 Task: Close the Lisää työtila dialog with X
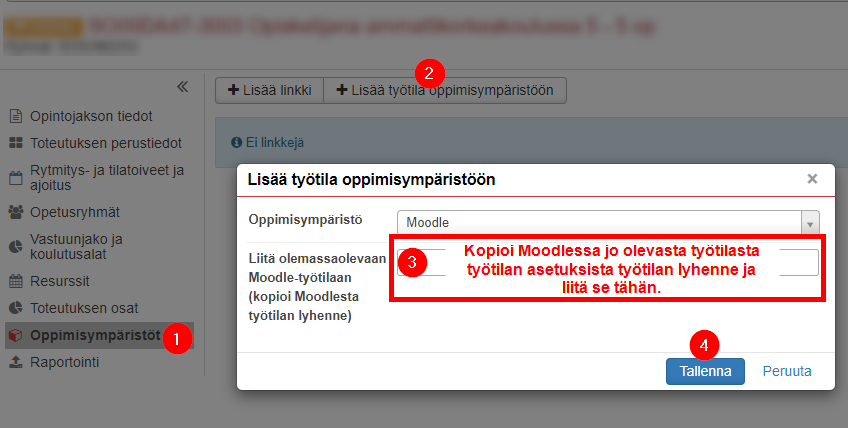pos(812,179)
